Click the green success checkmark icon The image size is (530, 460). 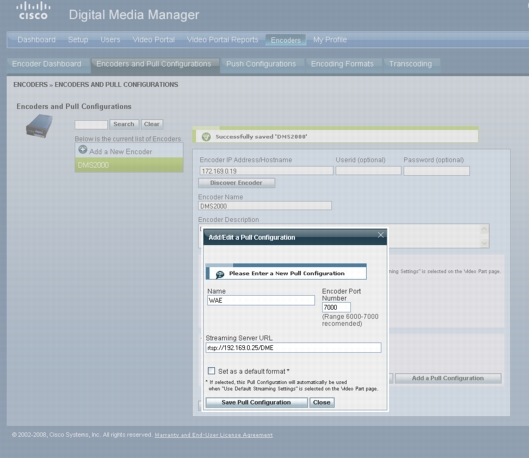pos(206,137)
